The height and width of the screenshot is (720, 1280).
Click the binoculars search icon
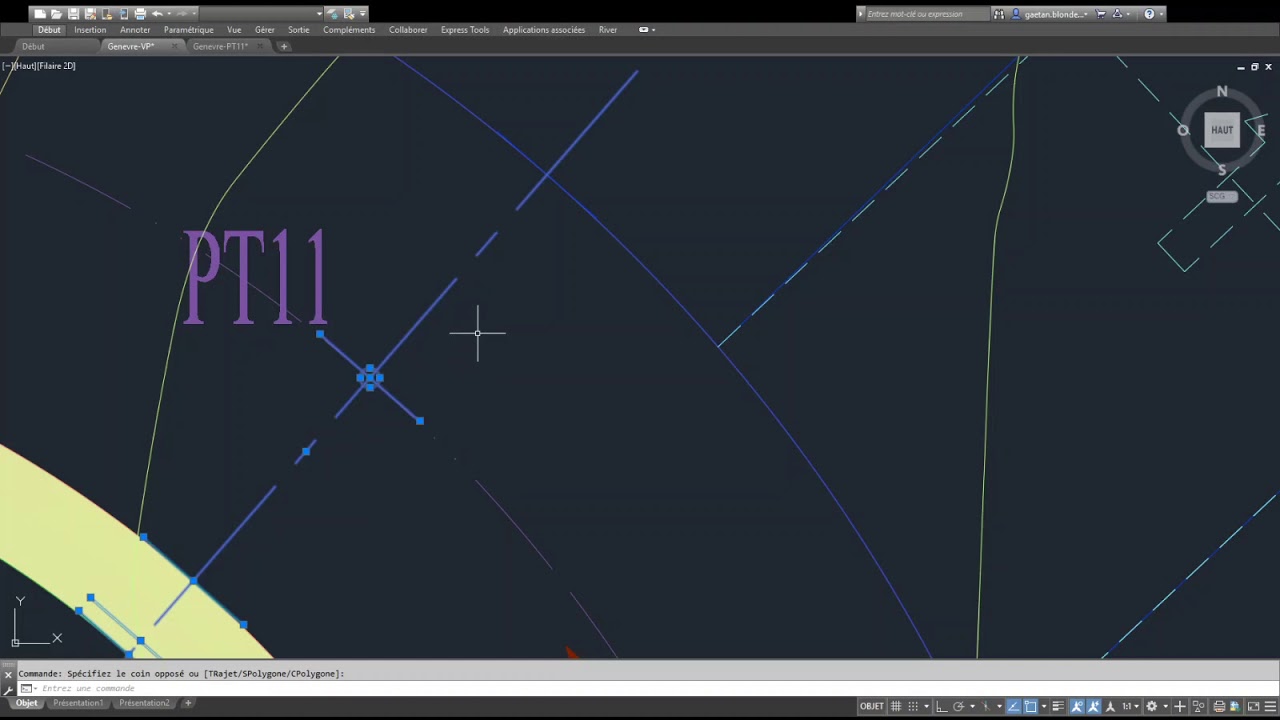pyautogui.click(x=998, y=14)
